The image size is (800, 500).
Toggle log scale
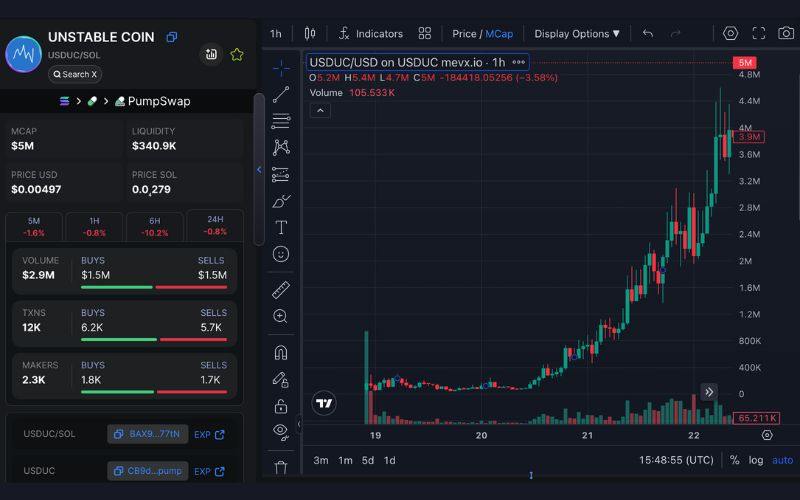pos(756,460)
